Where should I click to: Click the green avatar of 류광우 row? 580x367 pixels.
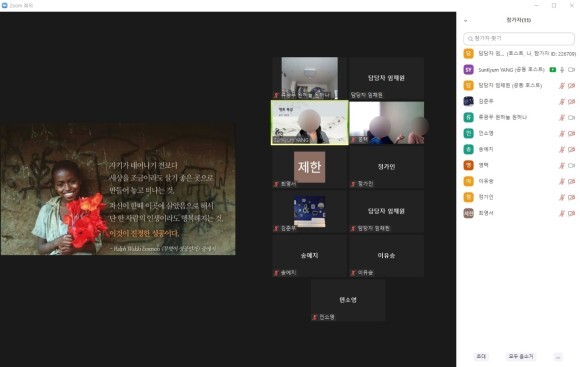[469, 117]
